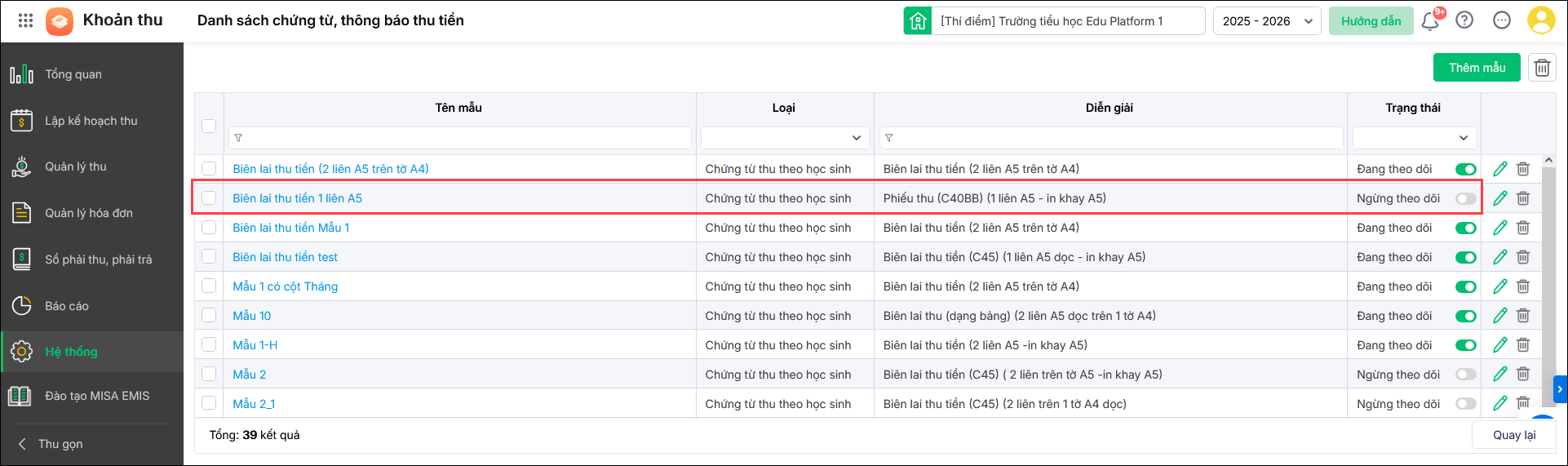Collapse the sidebar with Thu gọn
This screenshot has width=1568, height=466.
click(60, 444)
